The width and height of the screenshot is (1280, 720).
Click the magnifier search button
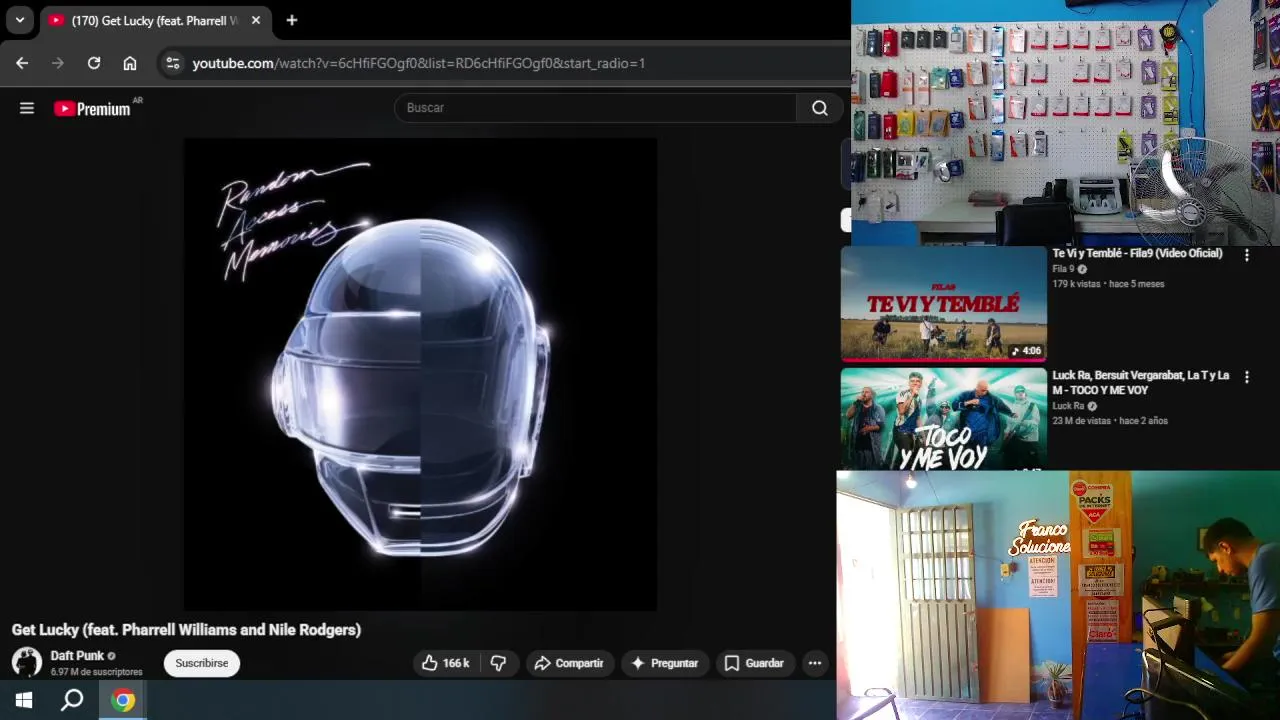(820, 108)
